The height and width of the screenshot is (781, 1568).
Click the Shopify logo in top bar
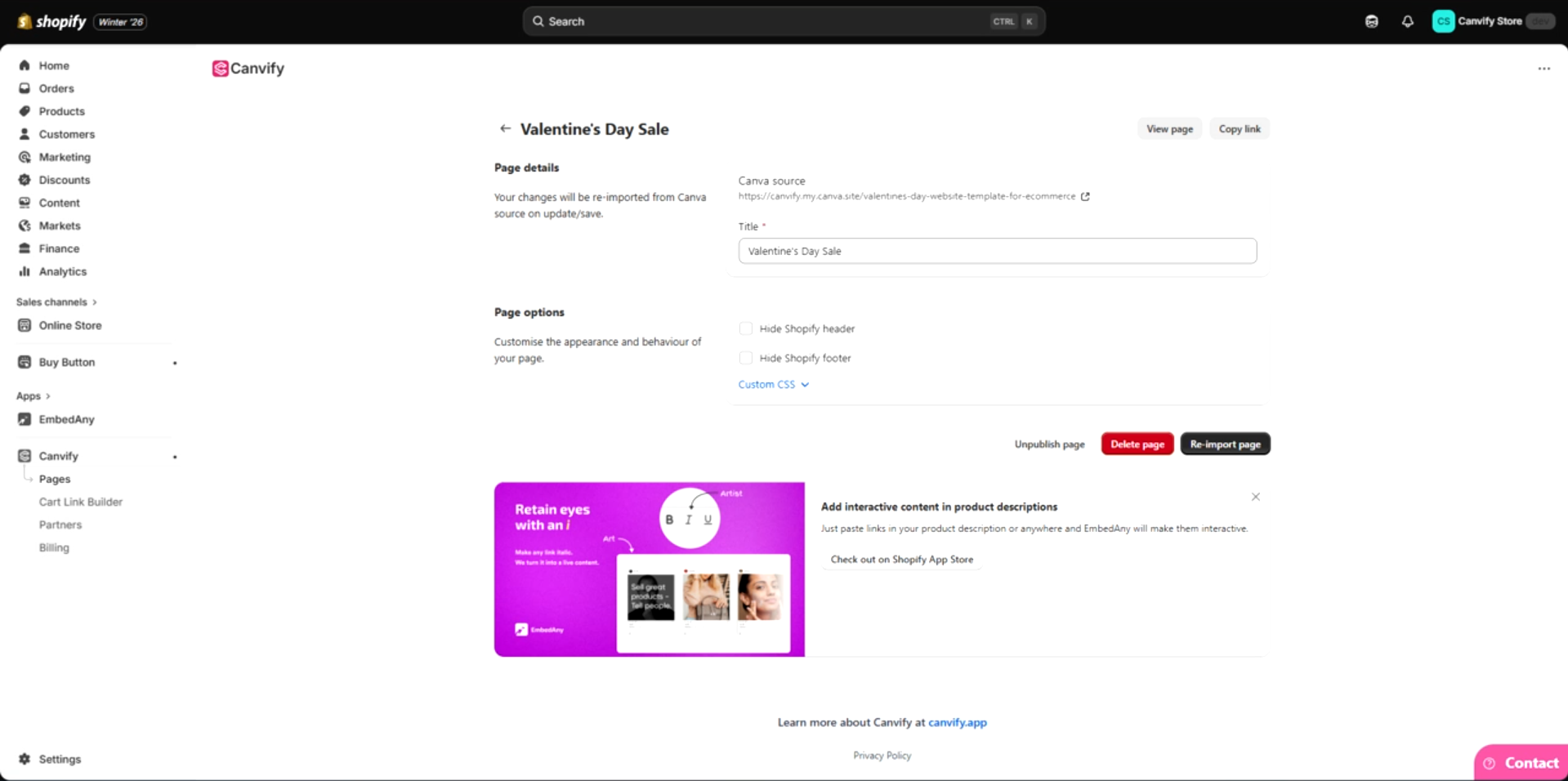tap(51, 21)
